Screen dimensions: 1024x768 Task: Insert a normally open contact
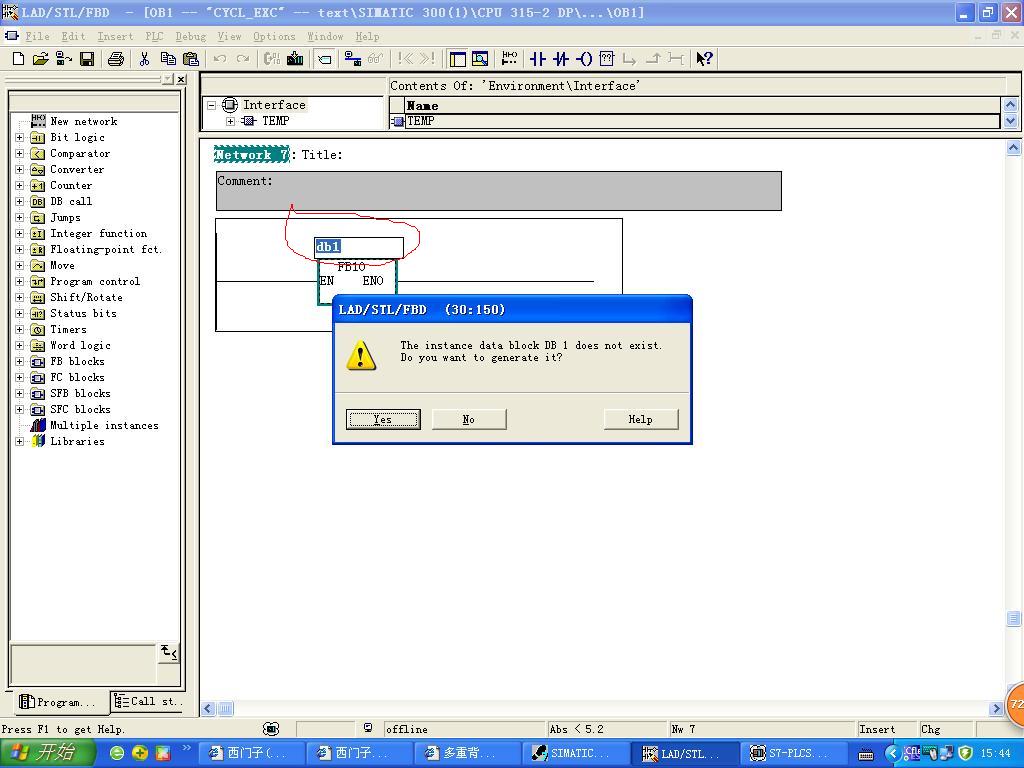pos(537,59)
